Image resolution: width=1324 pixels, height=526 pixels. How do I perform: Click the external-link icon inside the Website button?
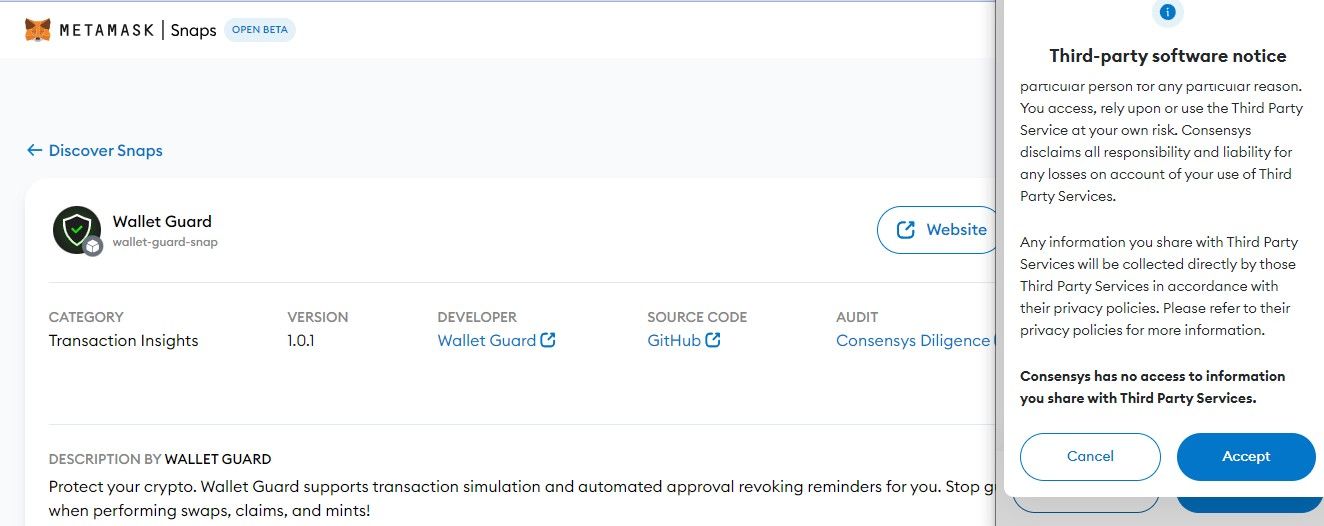906,230
